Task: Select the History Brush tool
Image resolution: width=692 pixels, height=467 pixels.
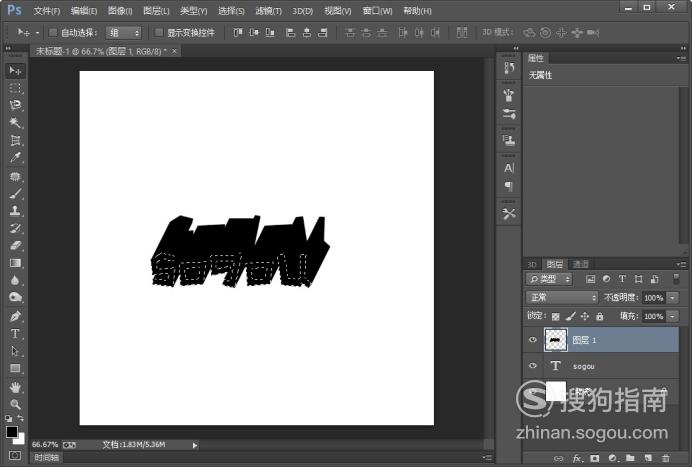Action: point(15,228)
